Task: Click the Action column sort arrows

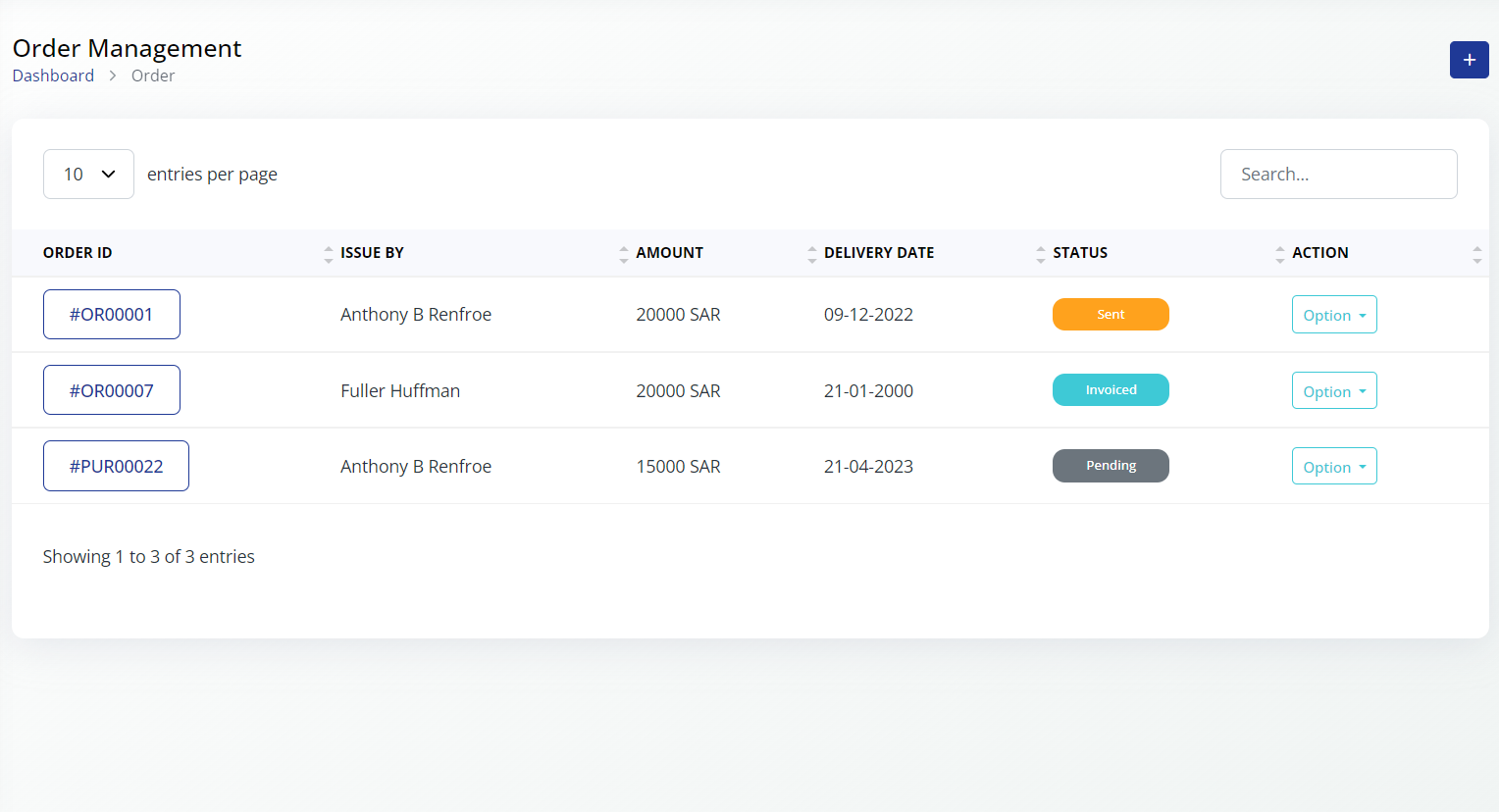Action: (1476, 254)
